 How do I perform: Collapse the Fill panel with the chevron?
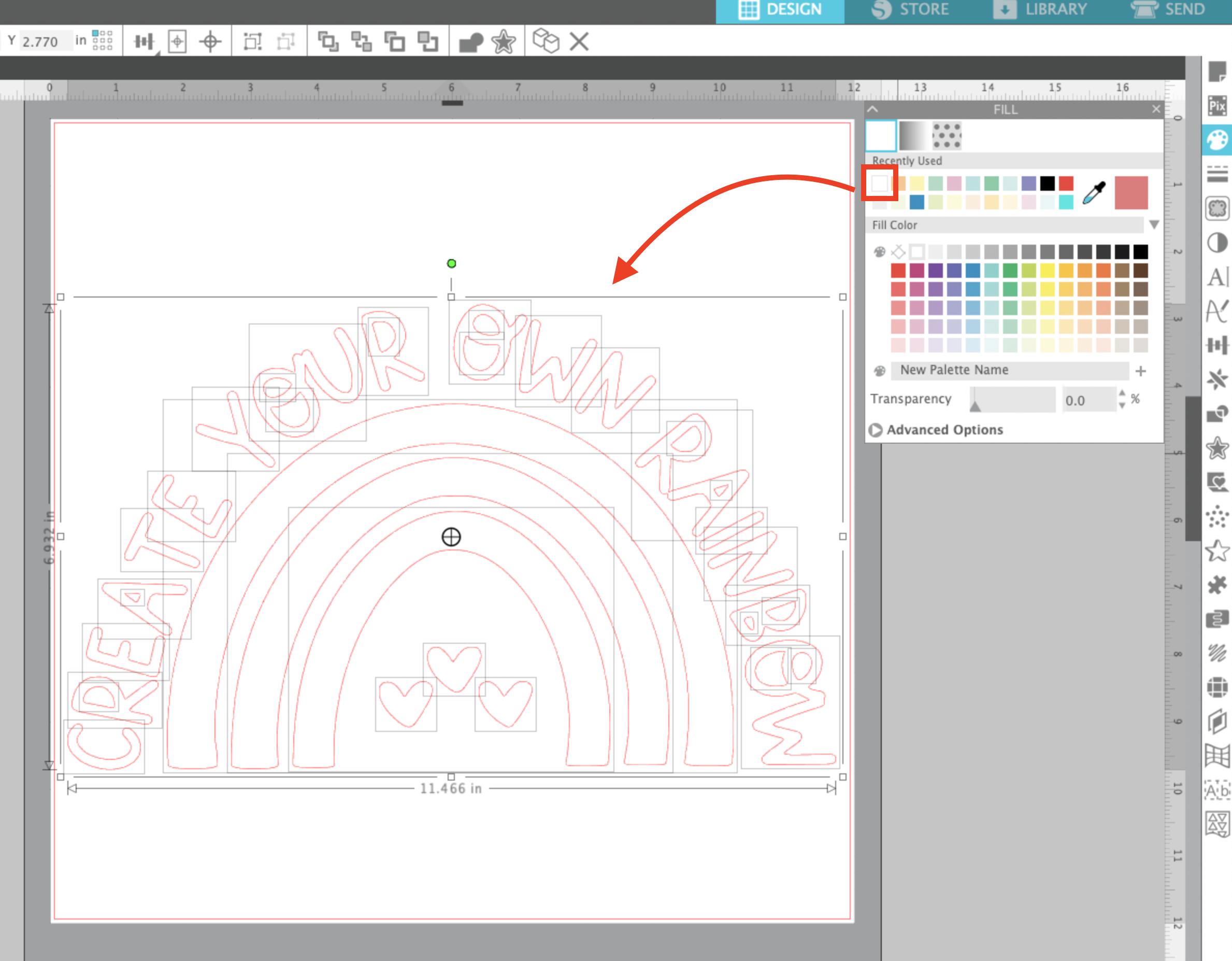coord(872,109)
